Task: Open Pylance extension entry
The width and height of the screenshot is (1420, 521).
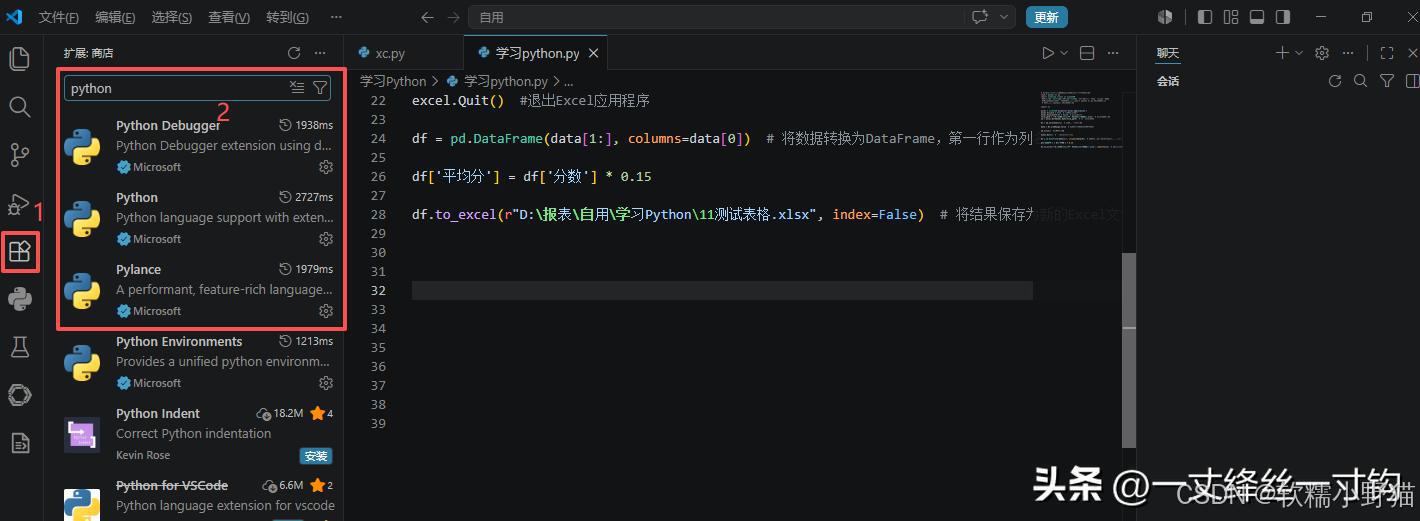Action: 196,290
